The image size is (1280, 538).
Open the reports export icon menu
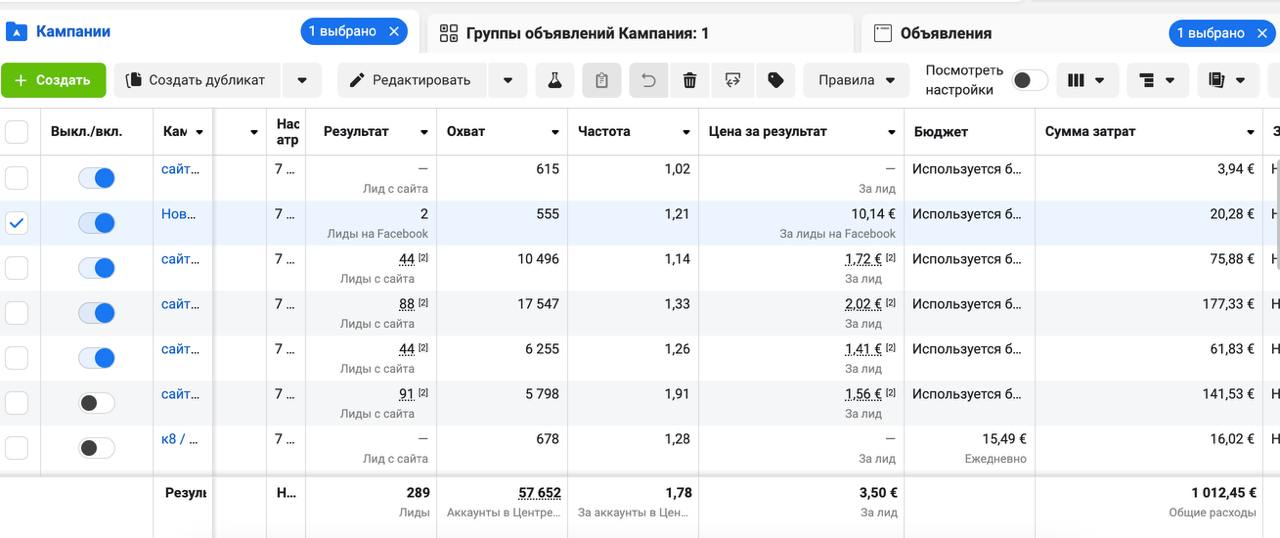point(1228,80)
